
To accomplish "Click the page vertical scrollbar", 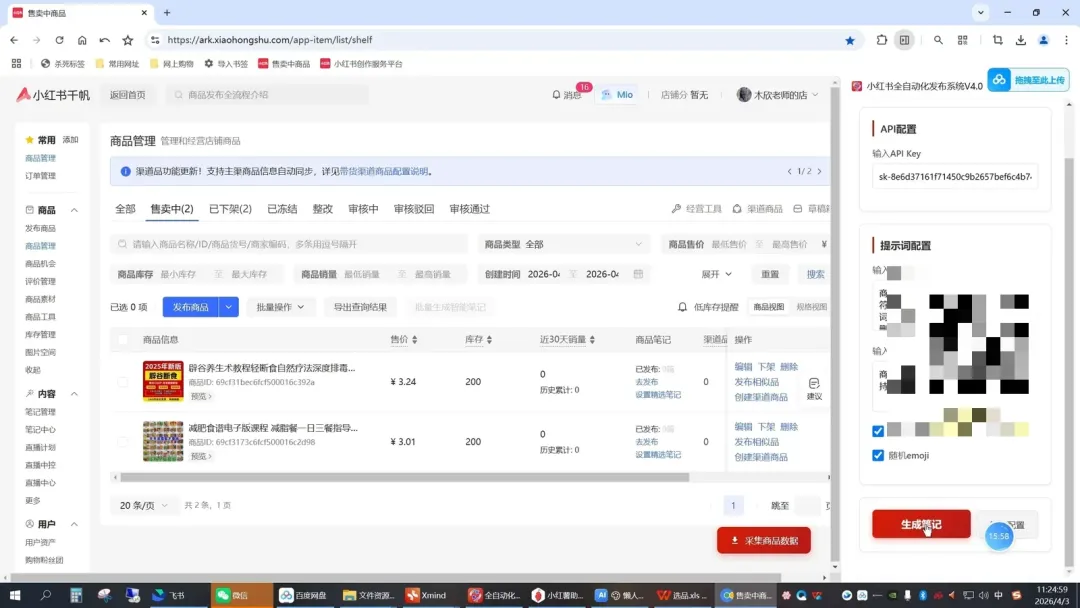I will pos(835,324).
